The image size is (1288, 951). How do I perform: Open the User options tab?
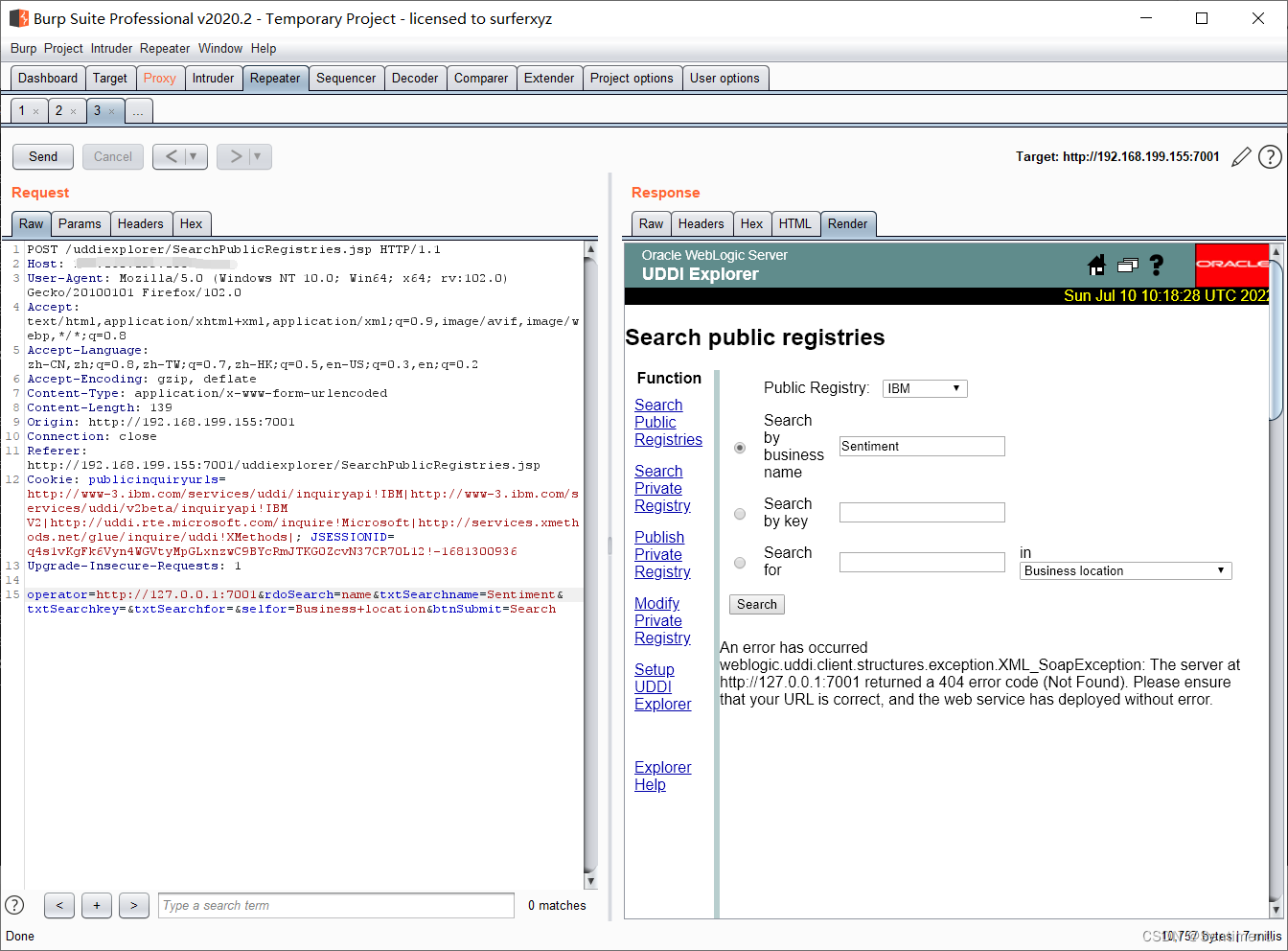(x=724, y=79)
